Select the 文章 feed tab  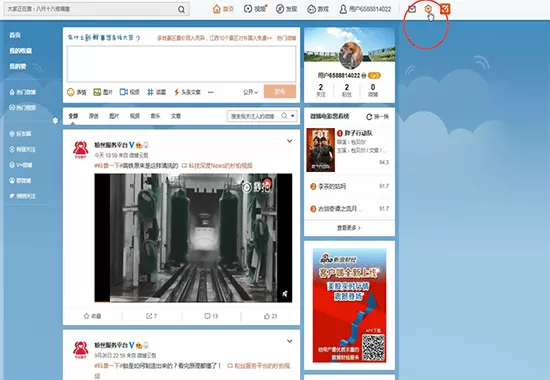(176, 116)
